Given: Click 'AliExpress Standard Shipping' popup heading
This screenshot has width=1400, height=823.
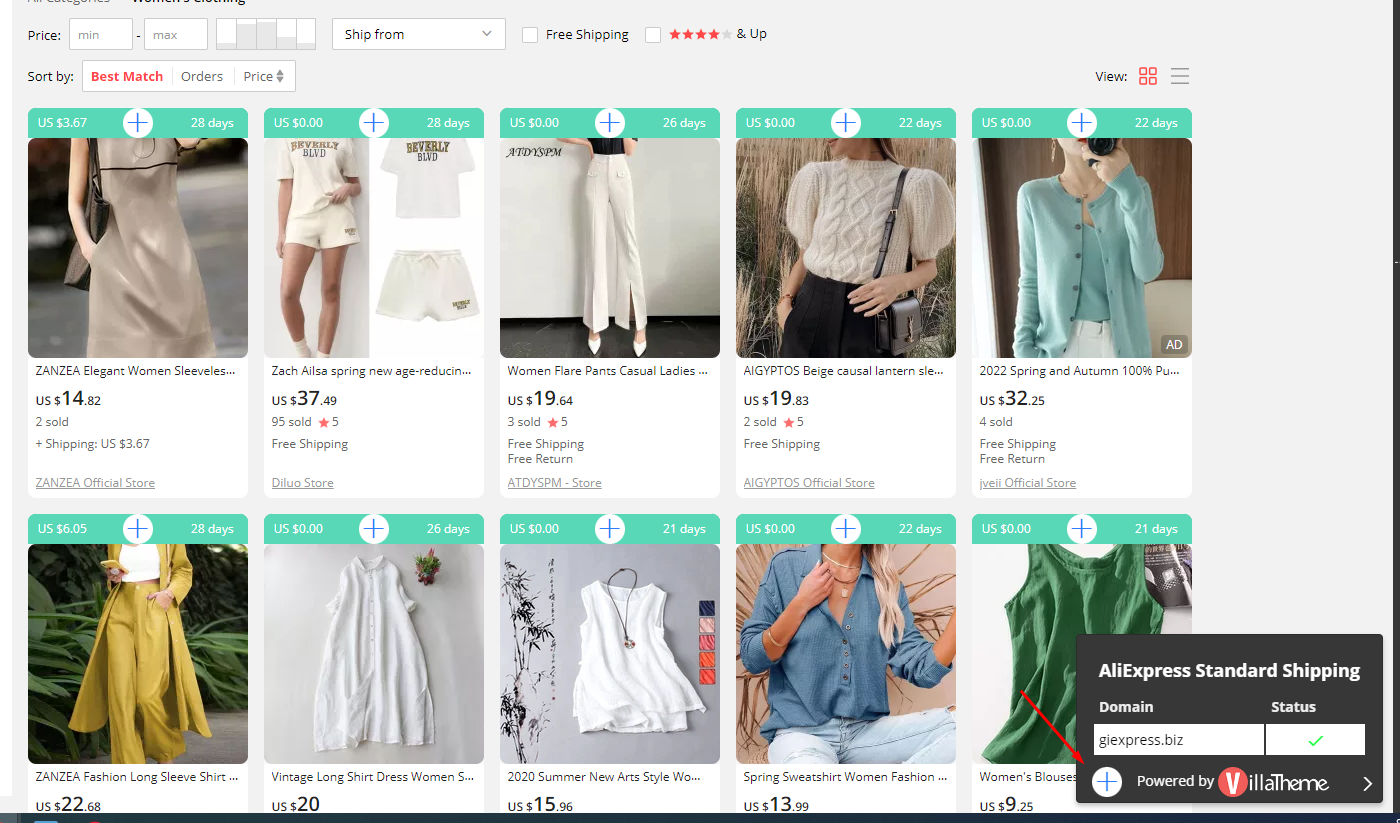Looking at the screenshot, I should point(1229,671).
